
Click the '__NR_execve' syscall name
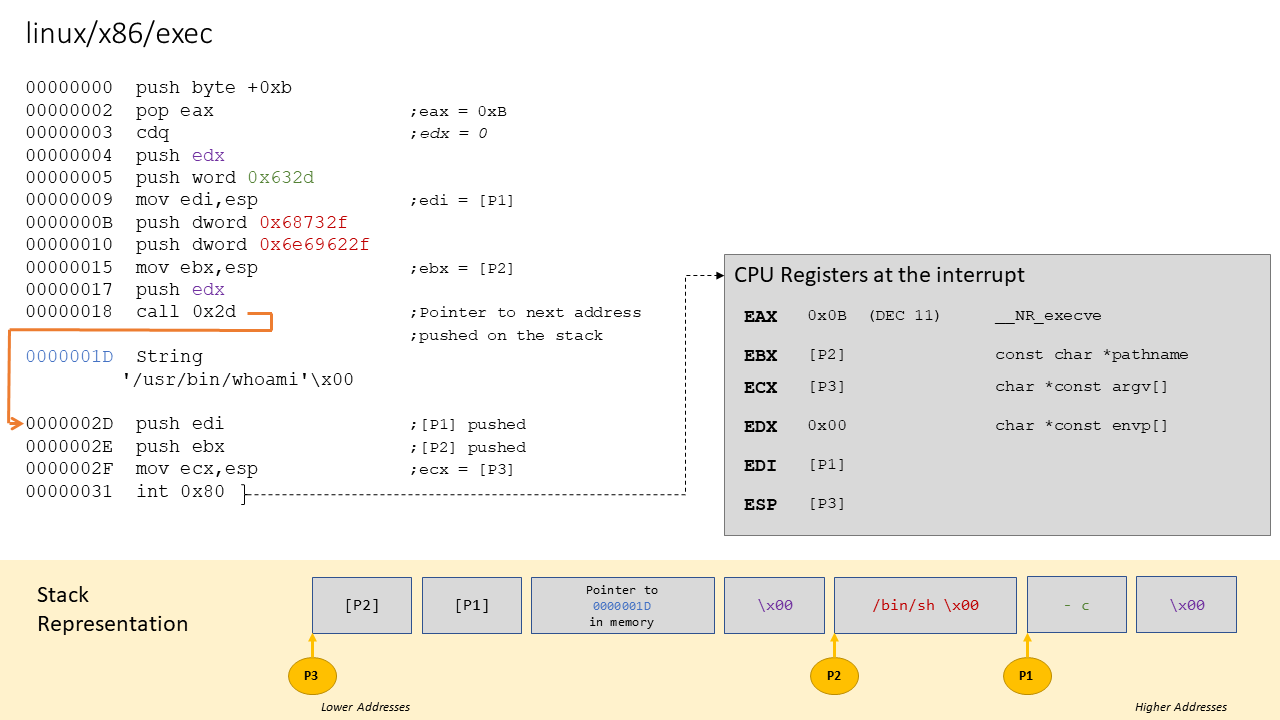(1048, 316)
